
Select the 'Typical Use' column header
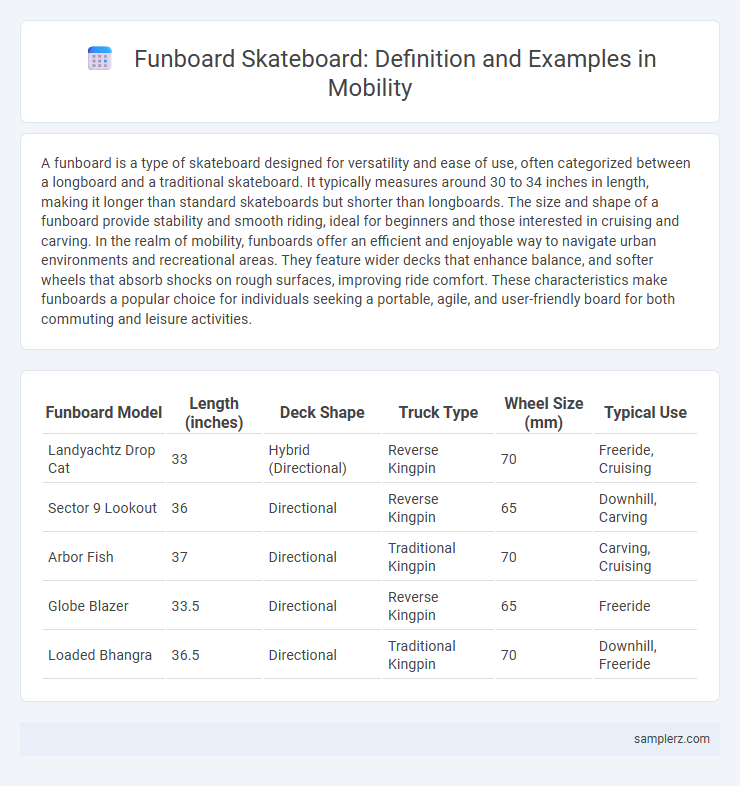click(645, 413)
